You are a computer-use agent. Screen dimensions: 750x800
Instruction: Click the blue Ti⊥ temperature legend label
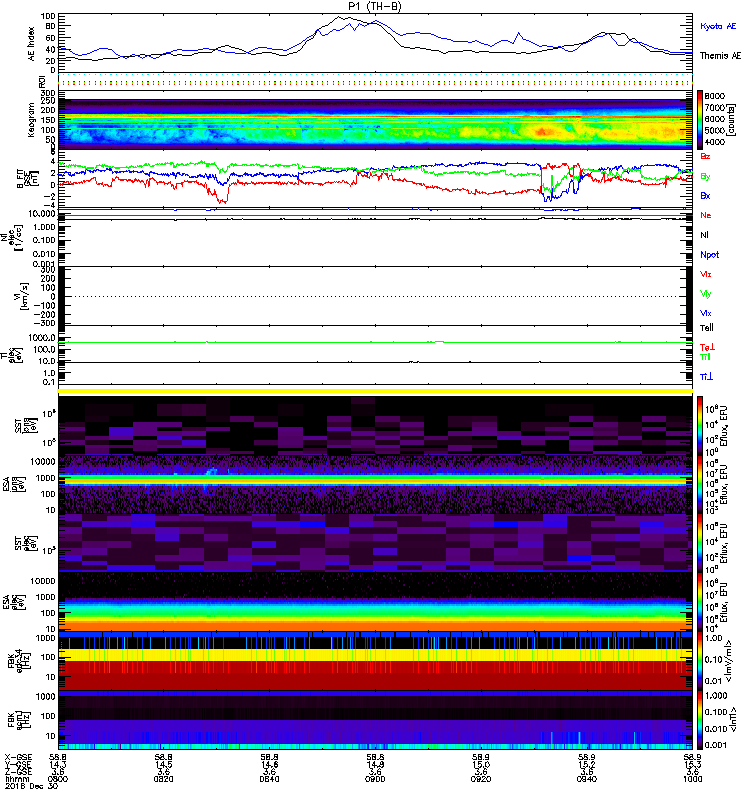click(x=706, y=377)
